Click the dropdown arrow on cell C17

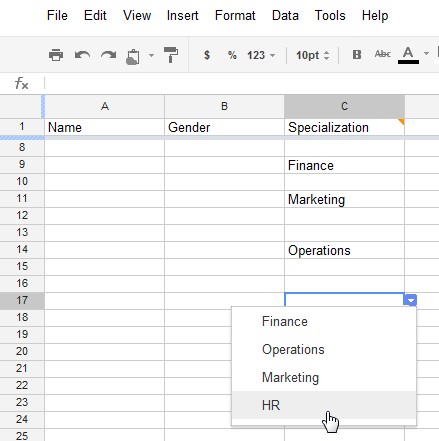tap(411, 300)
